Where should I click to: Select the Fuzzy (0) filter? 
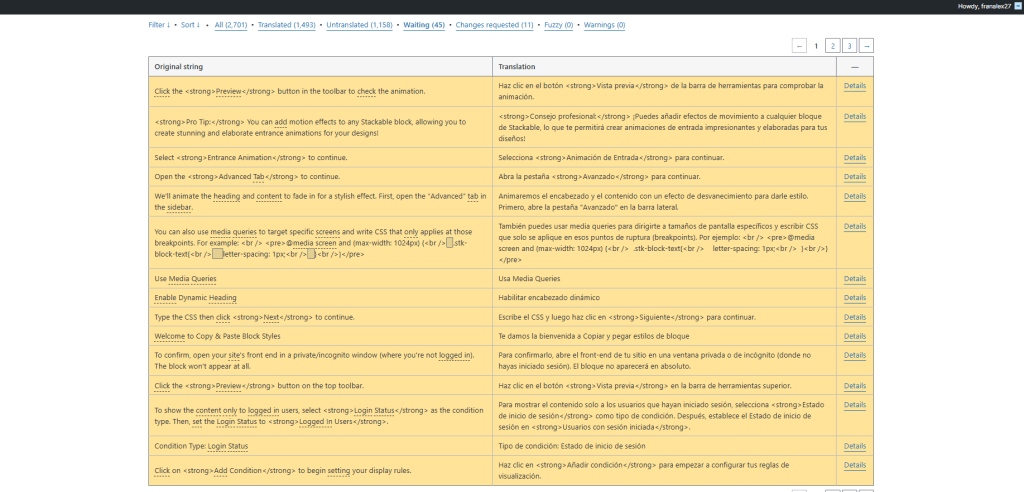(558, 25)
